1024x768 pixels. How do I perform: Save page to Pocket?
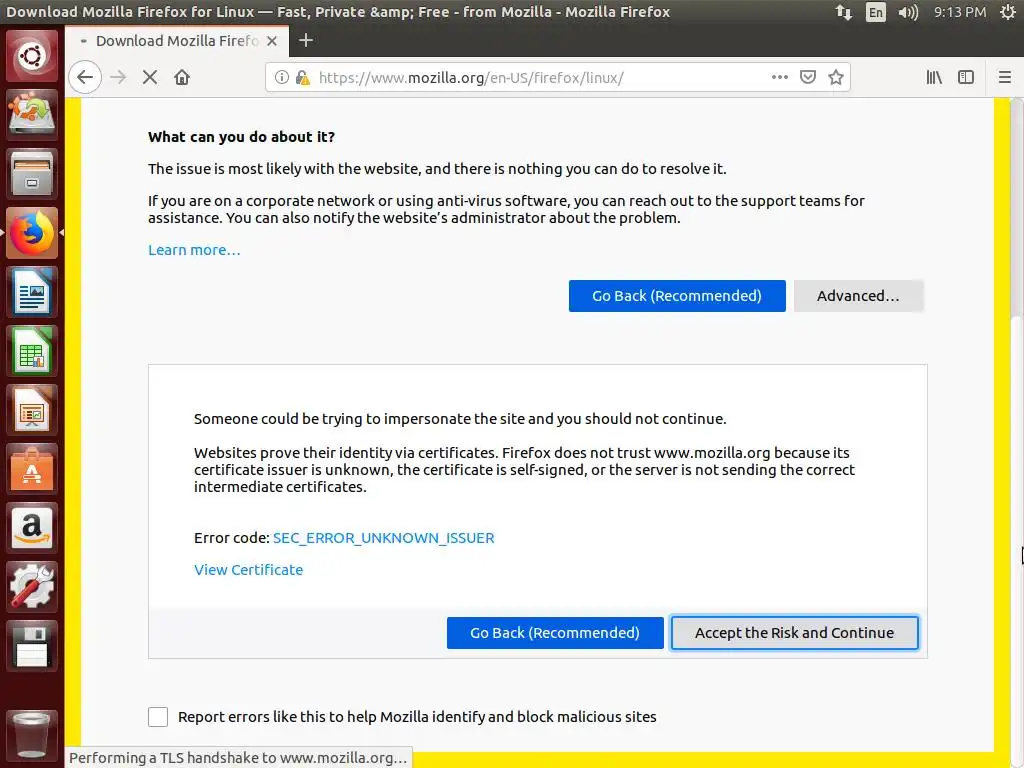click(808, 77)
